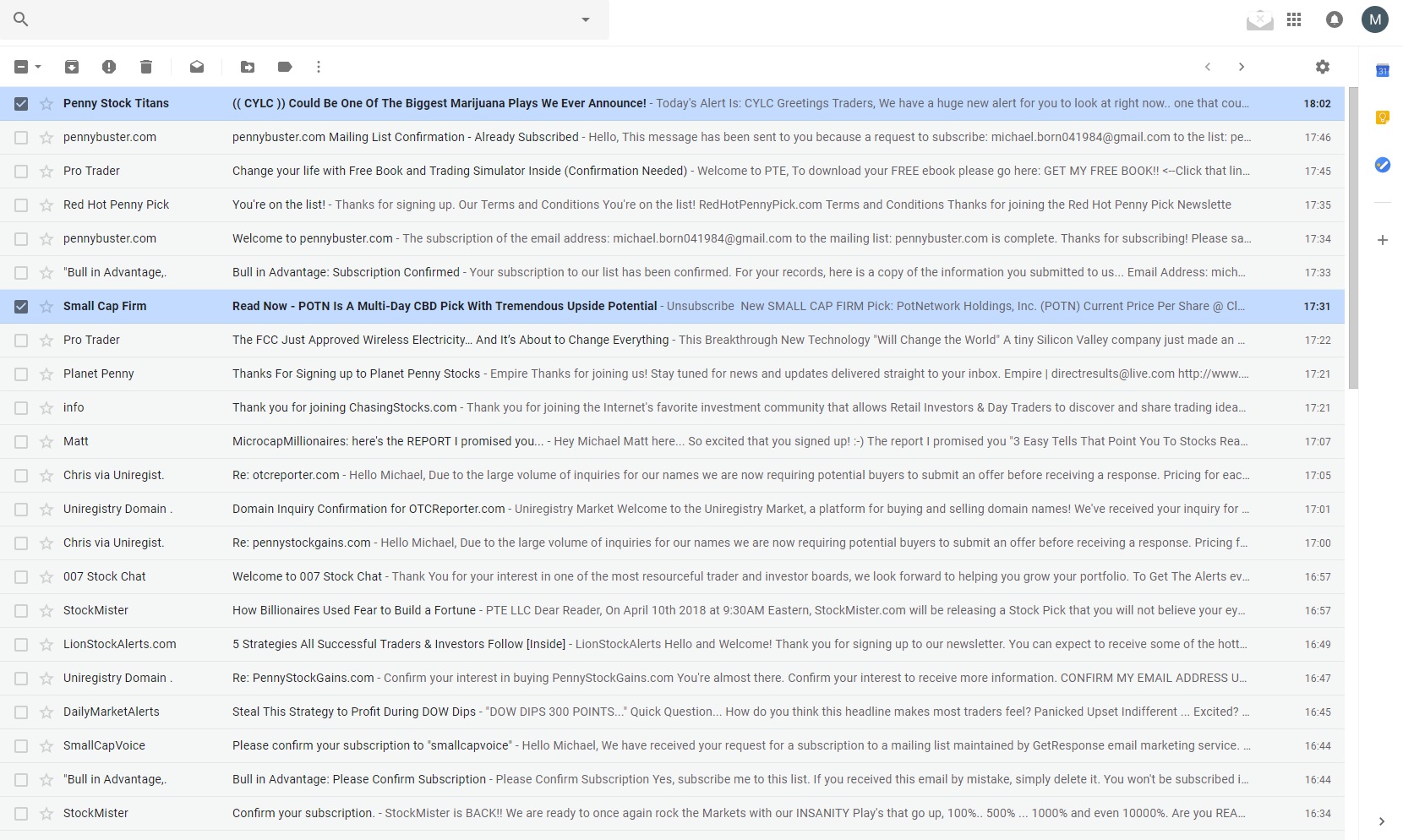Screen dimensions: 1403x840
Task: Open FCC Wireless Electricity email
Action: click(x=672, y=341)
